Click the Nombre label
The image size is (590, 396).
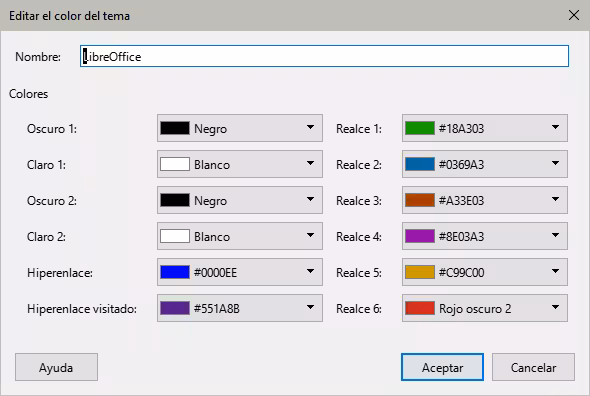click(38, 57)
